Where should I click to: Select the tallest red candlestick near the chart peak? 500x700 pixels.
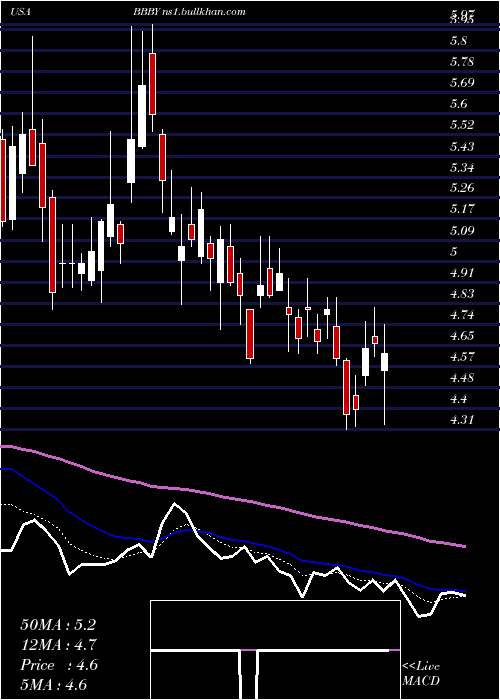(x=152, y=84)
